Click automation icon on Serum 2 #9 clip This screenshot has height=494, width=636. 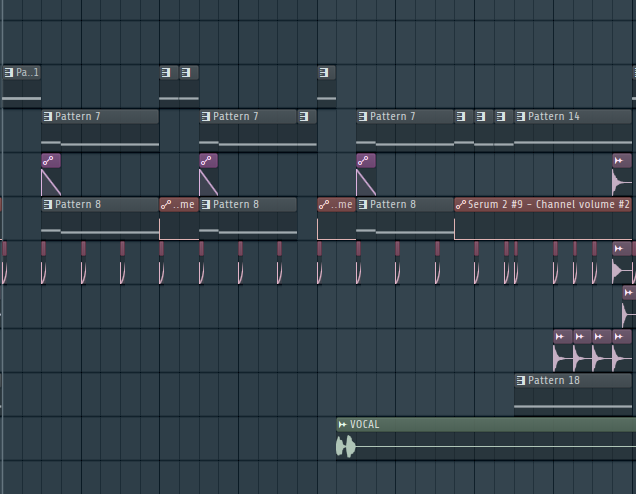pos(461,205)
